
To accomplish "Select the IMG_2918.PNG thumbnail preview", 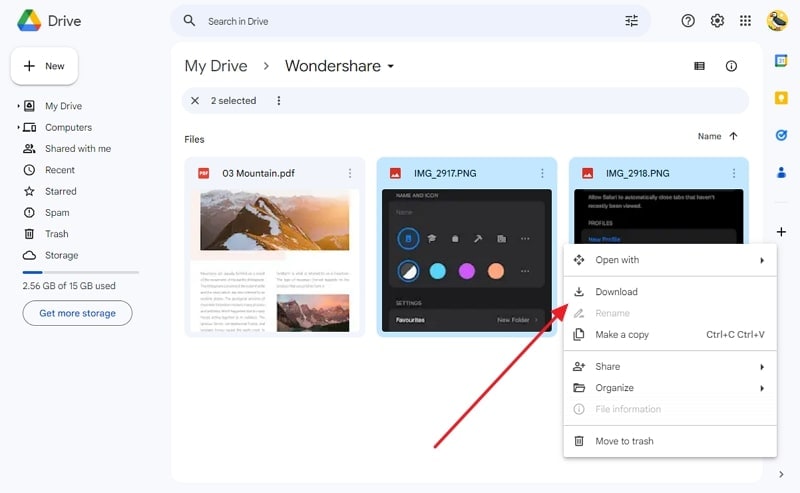I will point(659,216).
